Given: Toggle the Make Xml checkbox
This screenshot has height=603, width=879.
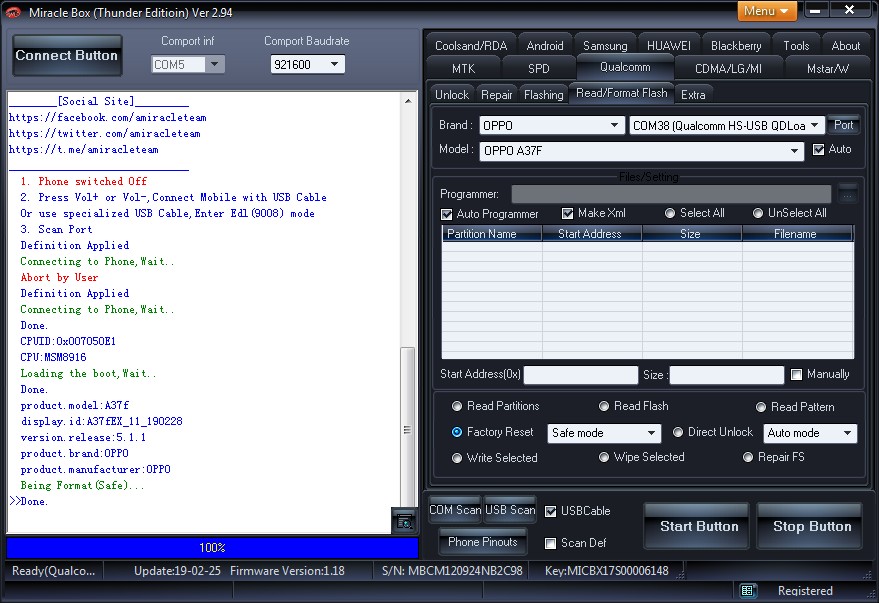Looking at the screenshot, I should pos(567,214).
